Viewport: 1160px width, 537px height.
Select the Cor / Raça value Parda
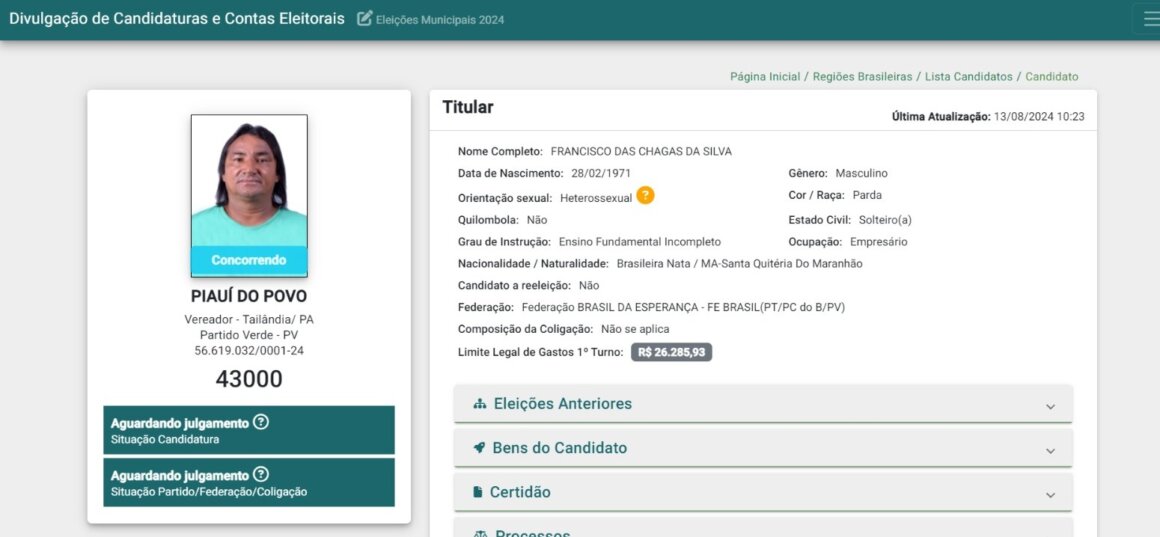867,195
